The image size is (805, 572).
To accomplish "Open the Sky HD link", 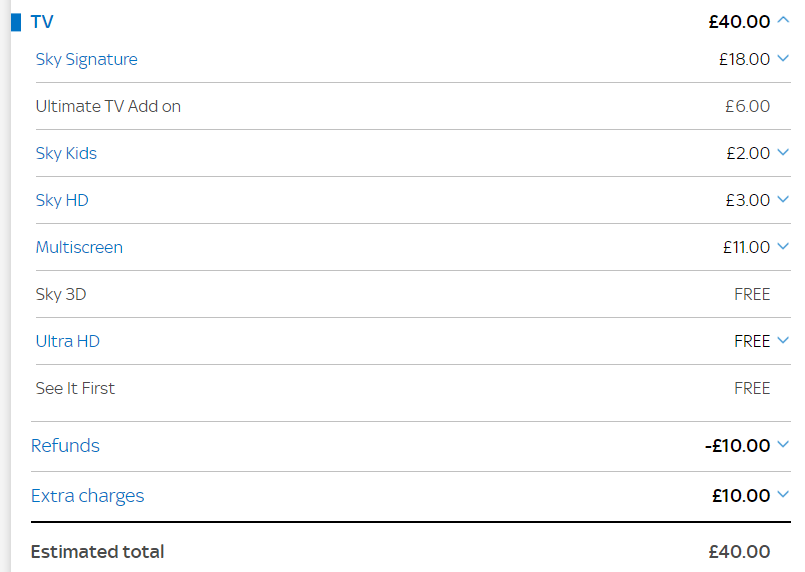I will tap(62, 200).
